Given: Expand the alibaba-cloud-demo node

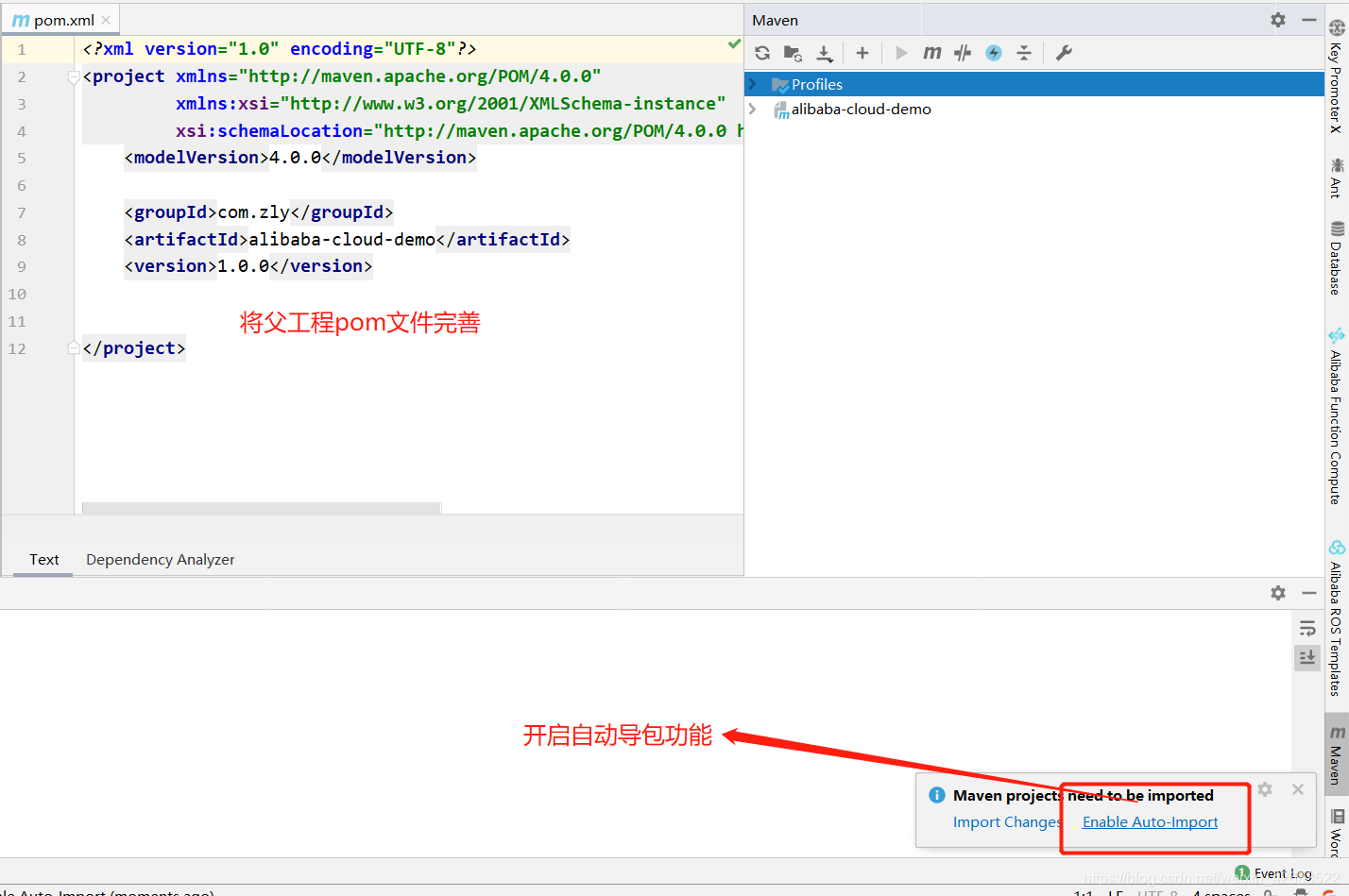Looking at the screenshot, I should pyautogui.click(x=753, y=110).
